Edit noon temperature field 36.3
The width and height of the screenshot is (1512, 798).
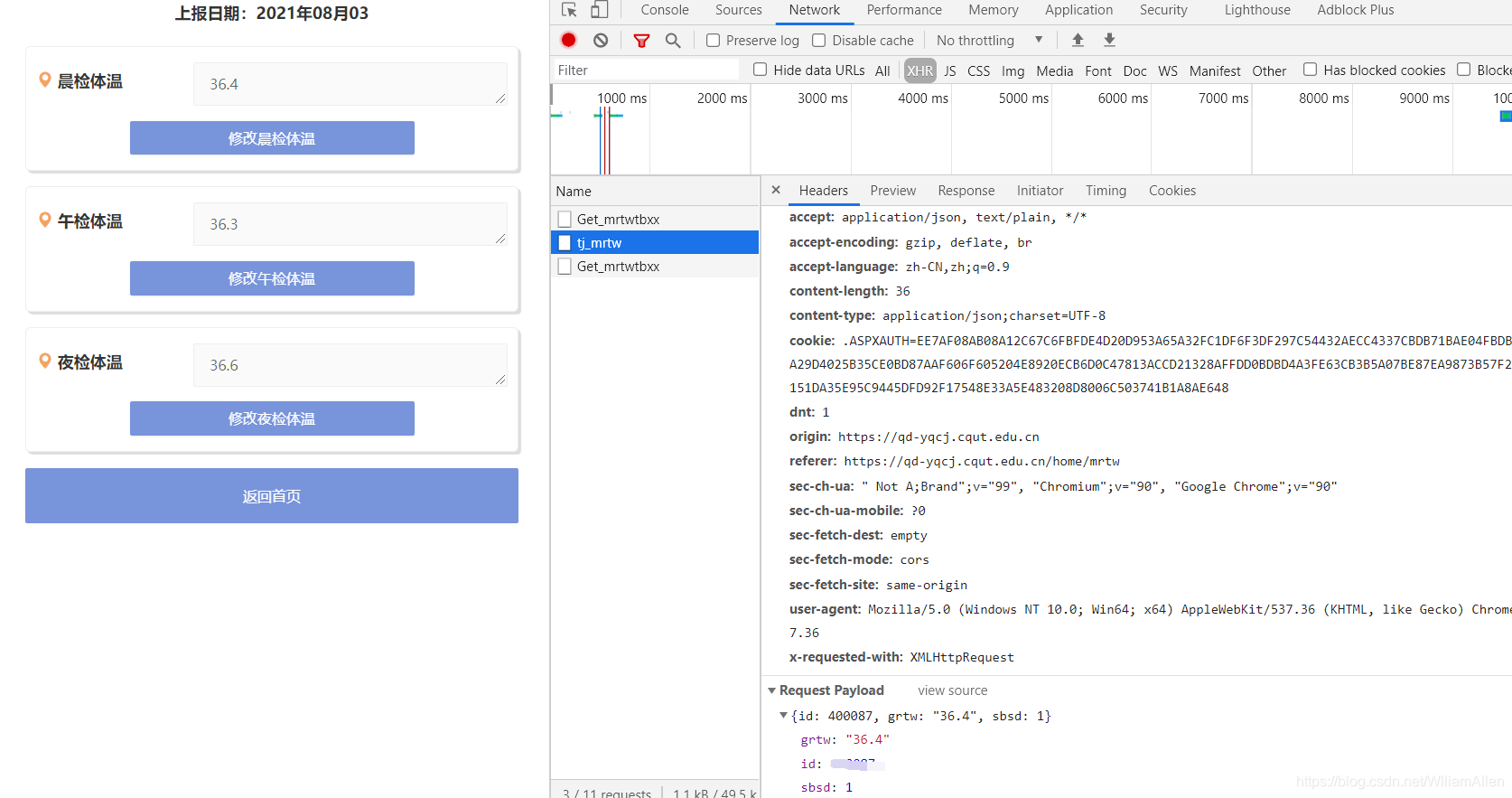tap(350, 224)
